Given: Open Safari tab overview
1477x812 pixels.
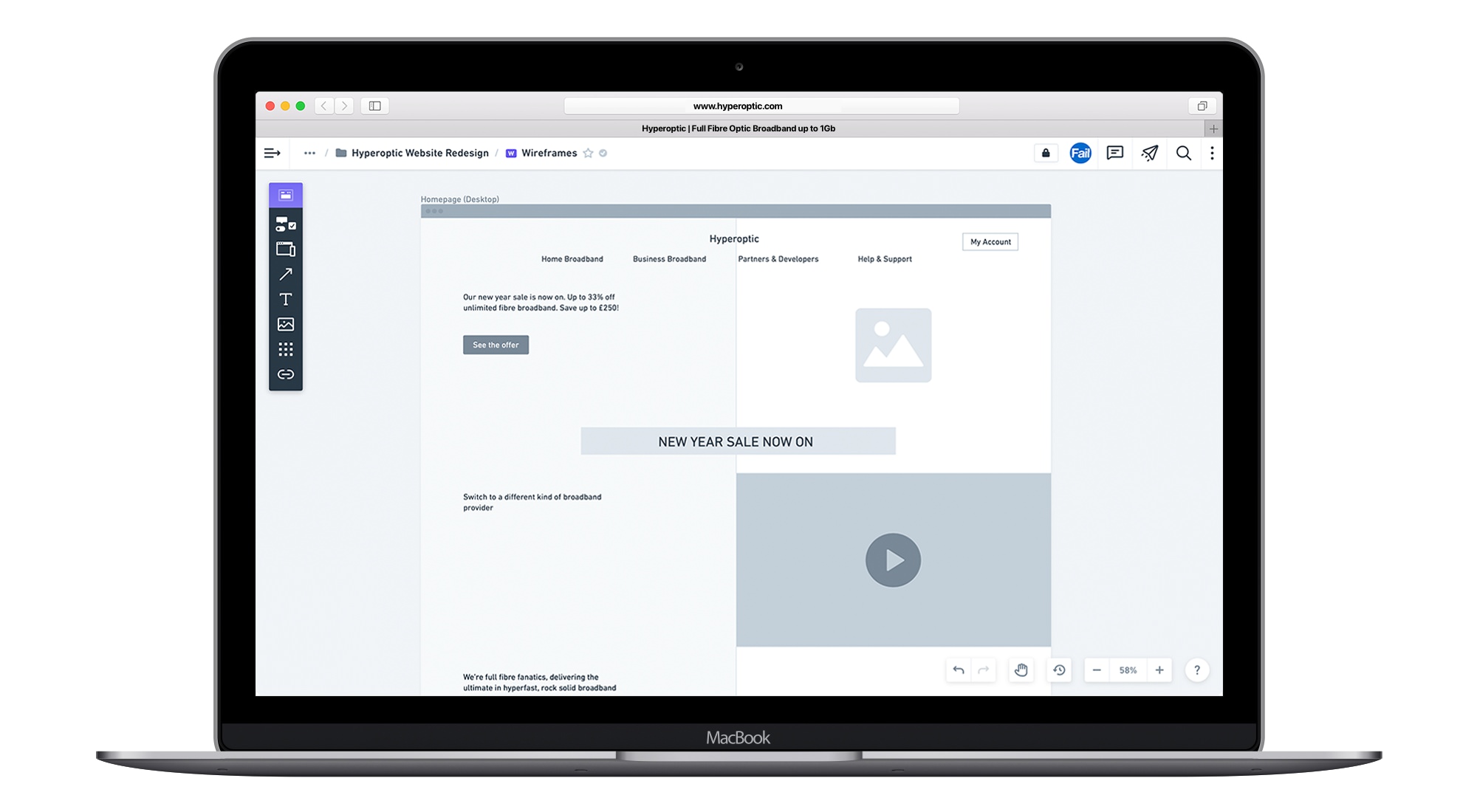Looking at the screenshot, I should coord(1202,106).
